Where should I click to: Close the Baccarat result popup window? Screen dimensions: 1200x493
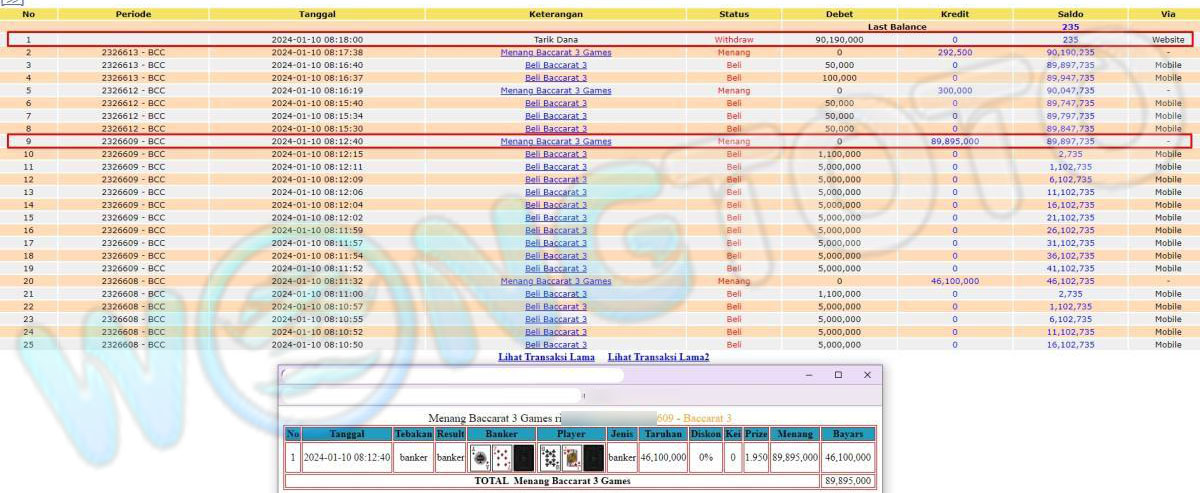867,375
